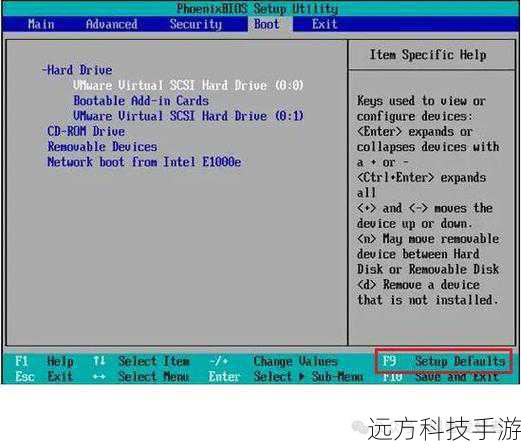
Task: Switch to the Advanced tab
Action: pos(111,24)
